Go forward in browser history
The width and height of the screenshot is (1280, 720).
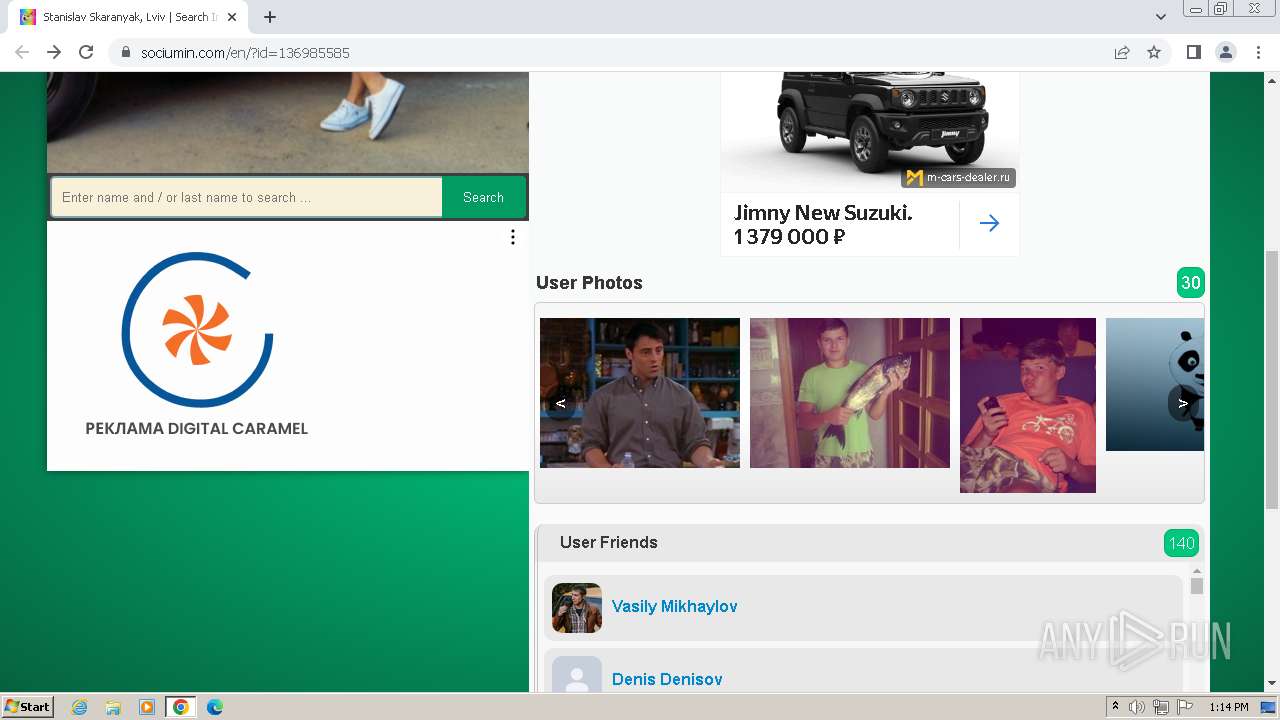(54, 52)
